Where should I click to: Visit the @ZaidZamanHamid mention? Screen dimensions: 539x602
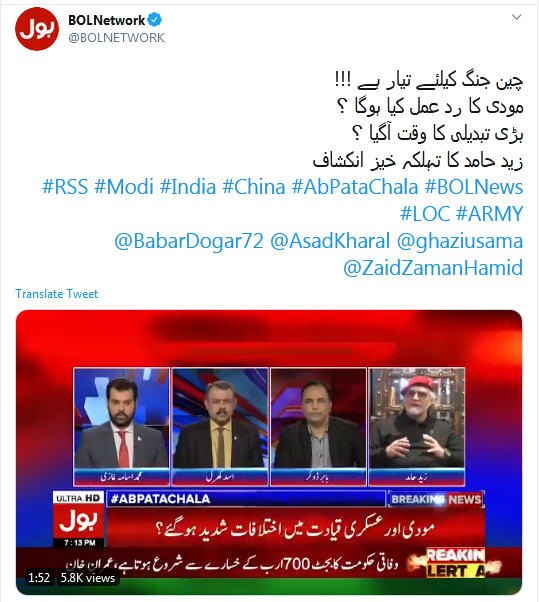433,268
